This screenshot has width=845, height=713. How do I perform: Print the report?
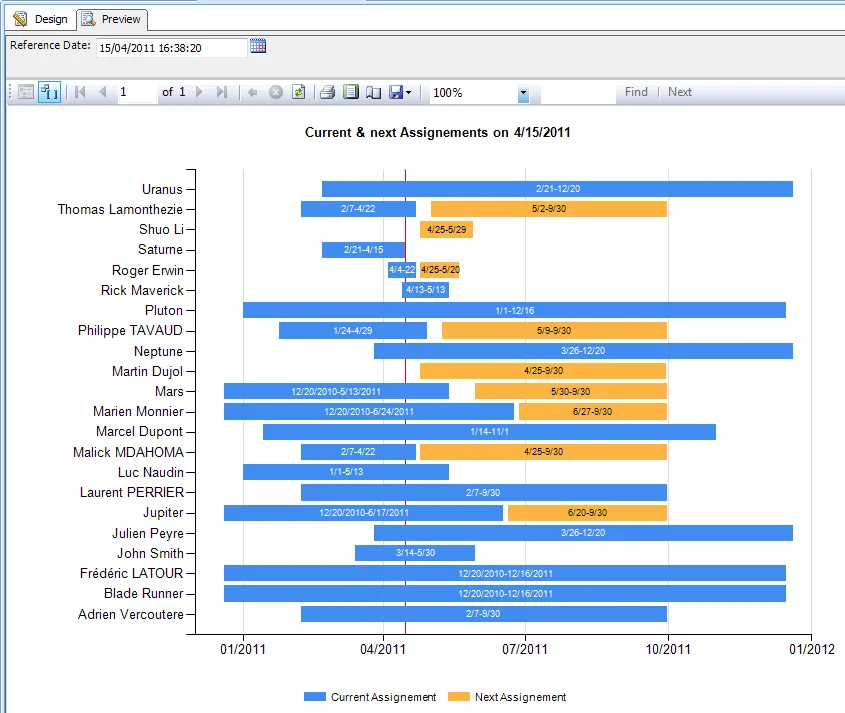[x=327, y=92]
